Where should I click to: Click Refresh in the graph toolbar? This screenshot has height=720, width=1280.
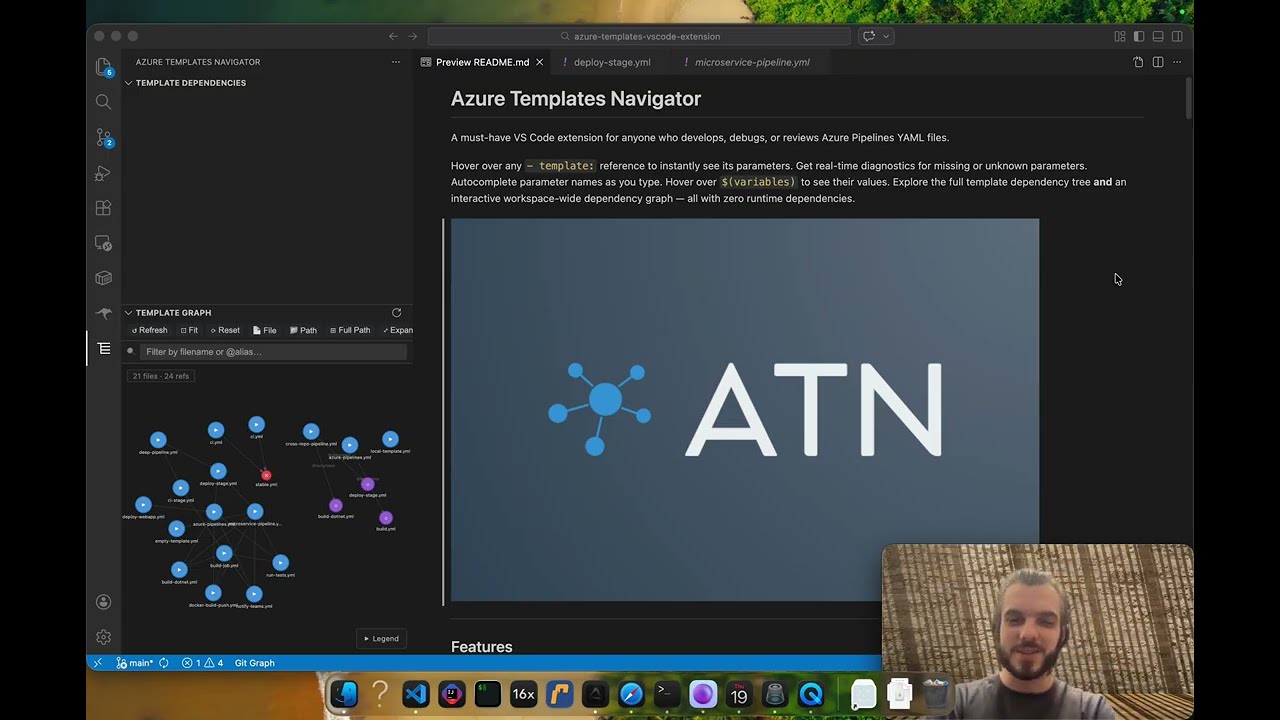150,330
